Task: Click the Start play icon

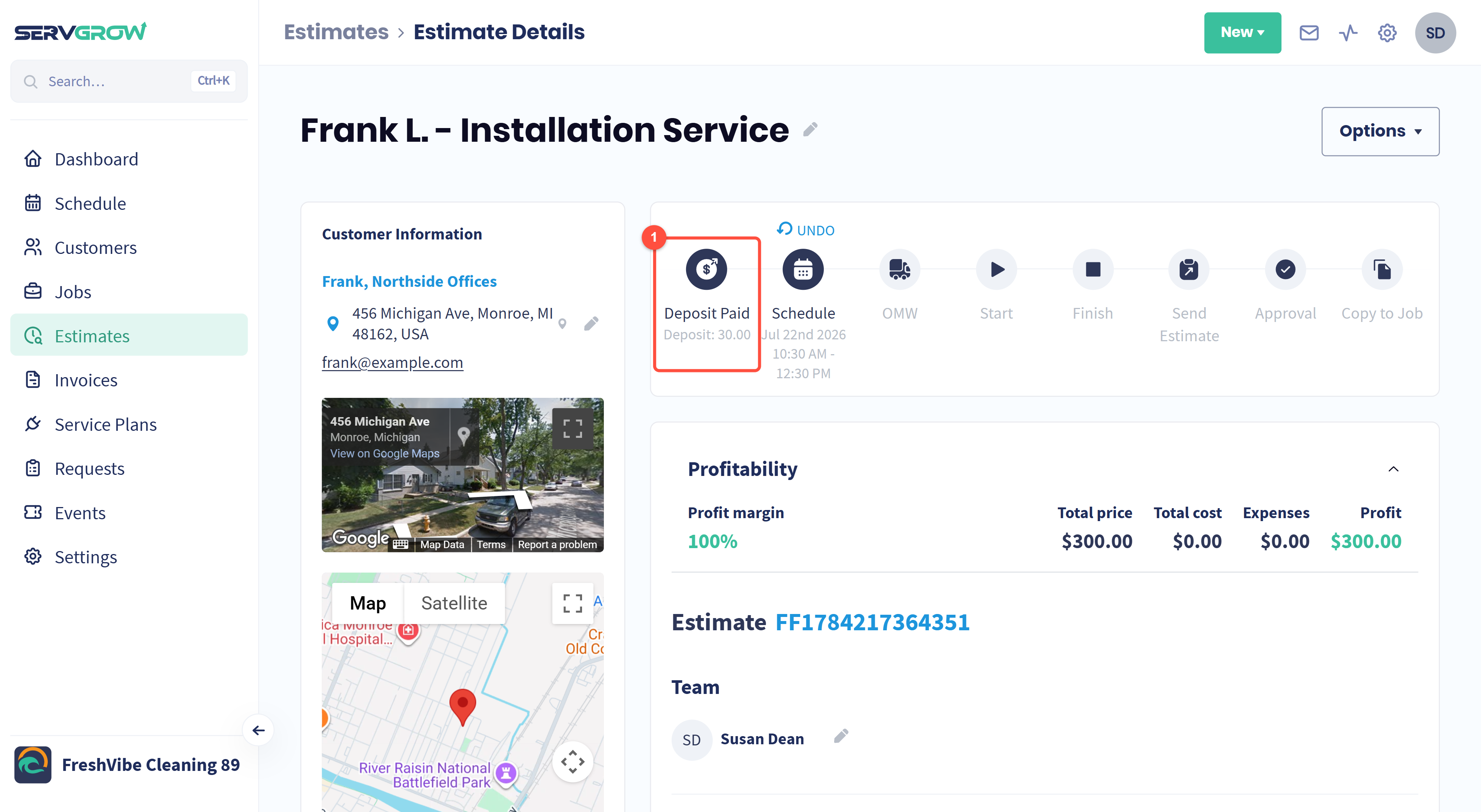Action: pos(996,269)
